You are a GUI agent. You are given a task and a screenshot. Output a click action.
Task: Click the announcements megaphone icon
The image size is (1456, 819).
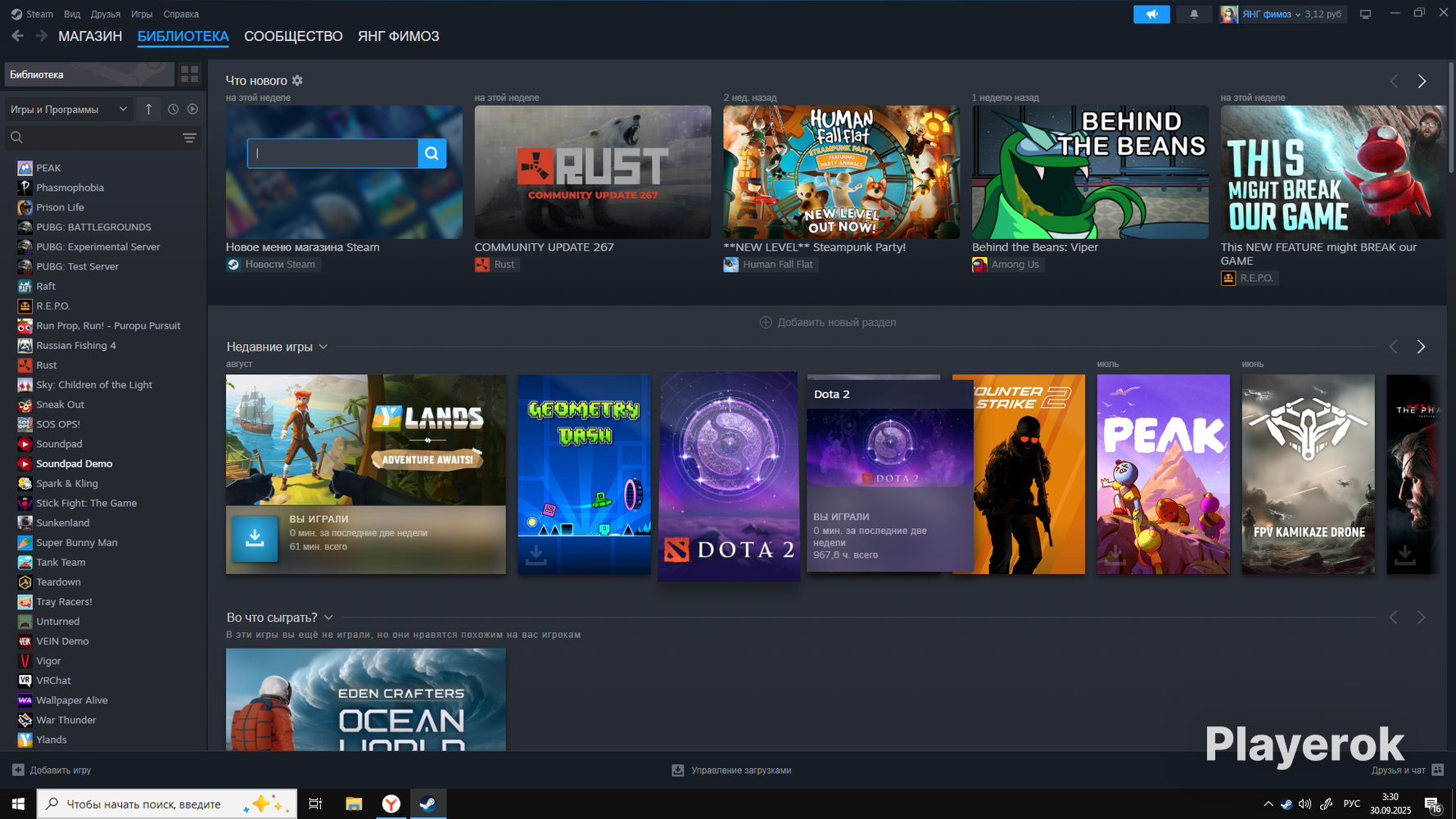(1151, 14)
